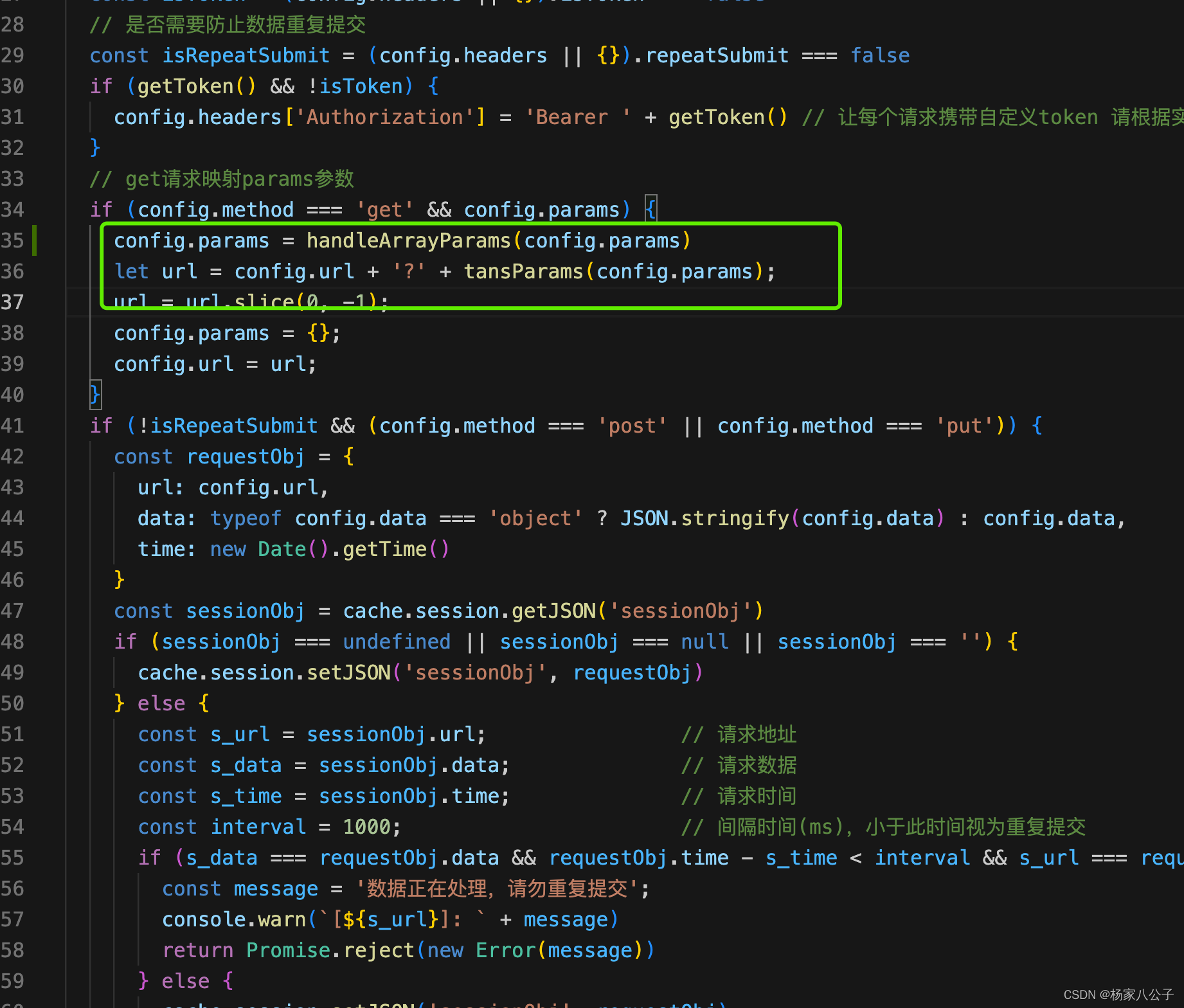Click the comment '// get请求映射params参数'
Viewport: 1184px width, 1008px height.
(222, 179)
